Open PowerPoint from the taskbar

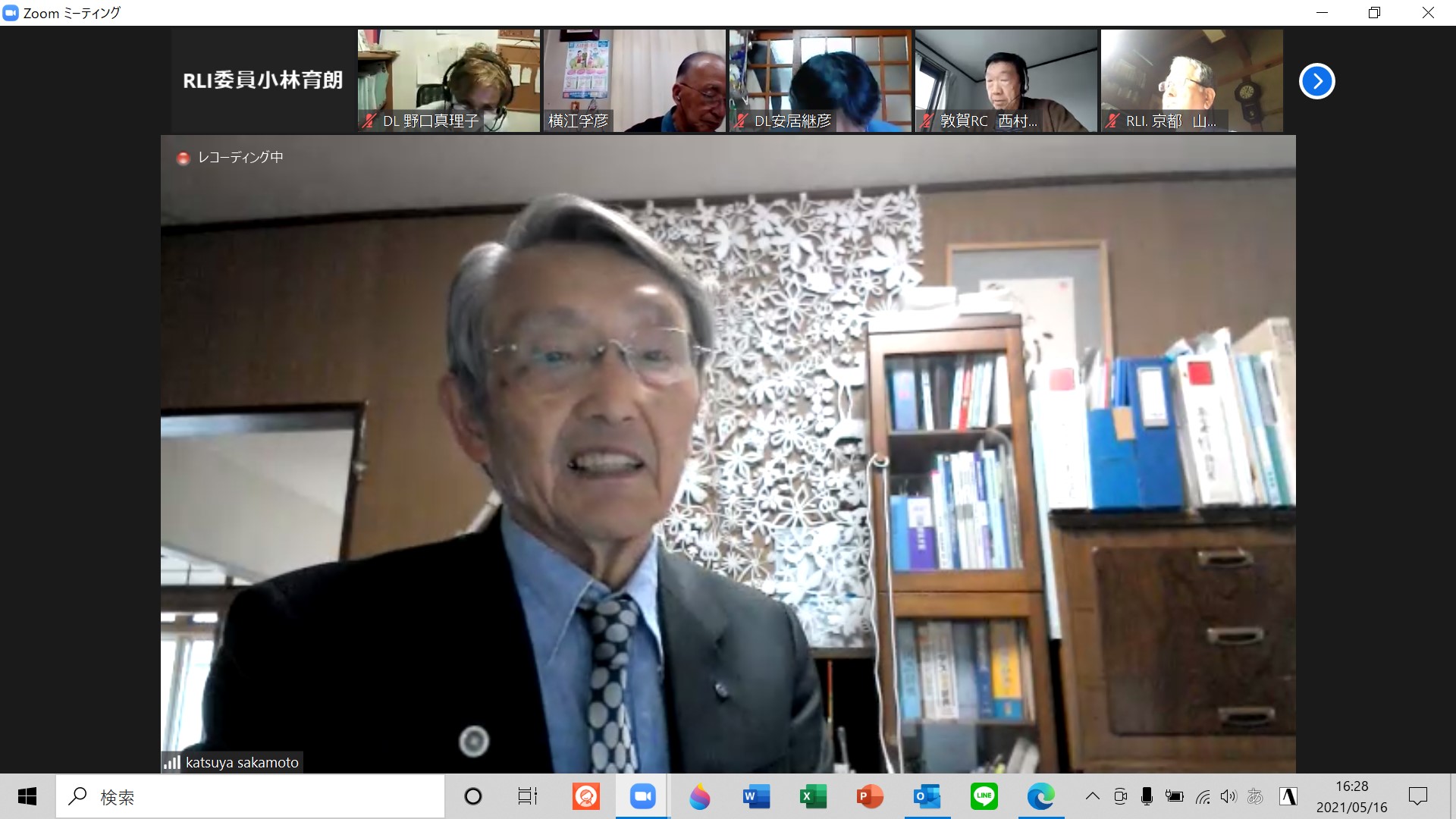tap(870, 796)
